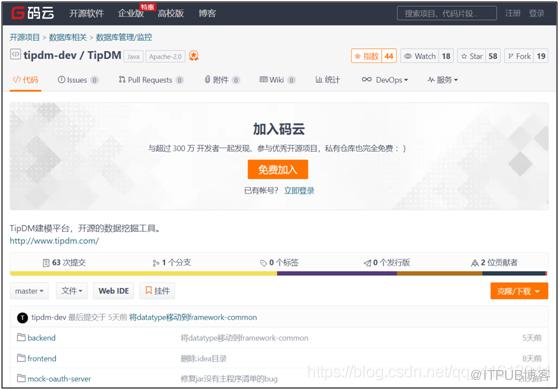Switch to the 代码 tab
Viewport: 560px width, 390px height.
coord(25,80)
